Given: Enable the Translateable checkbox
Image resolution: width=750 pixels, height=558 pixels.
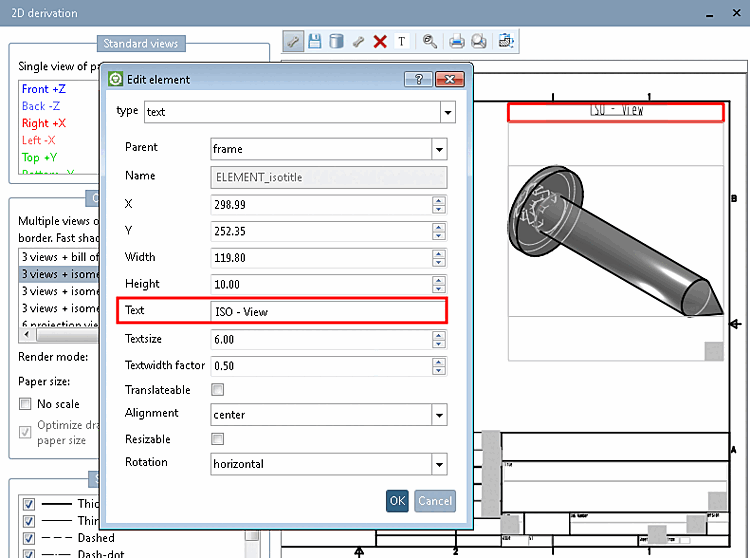Looking at the screenshot, I should (x=218, y=389).
